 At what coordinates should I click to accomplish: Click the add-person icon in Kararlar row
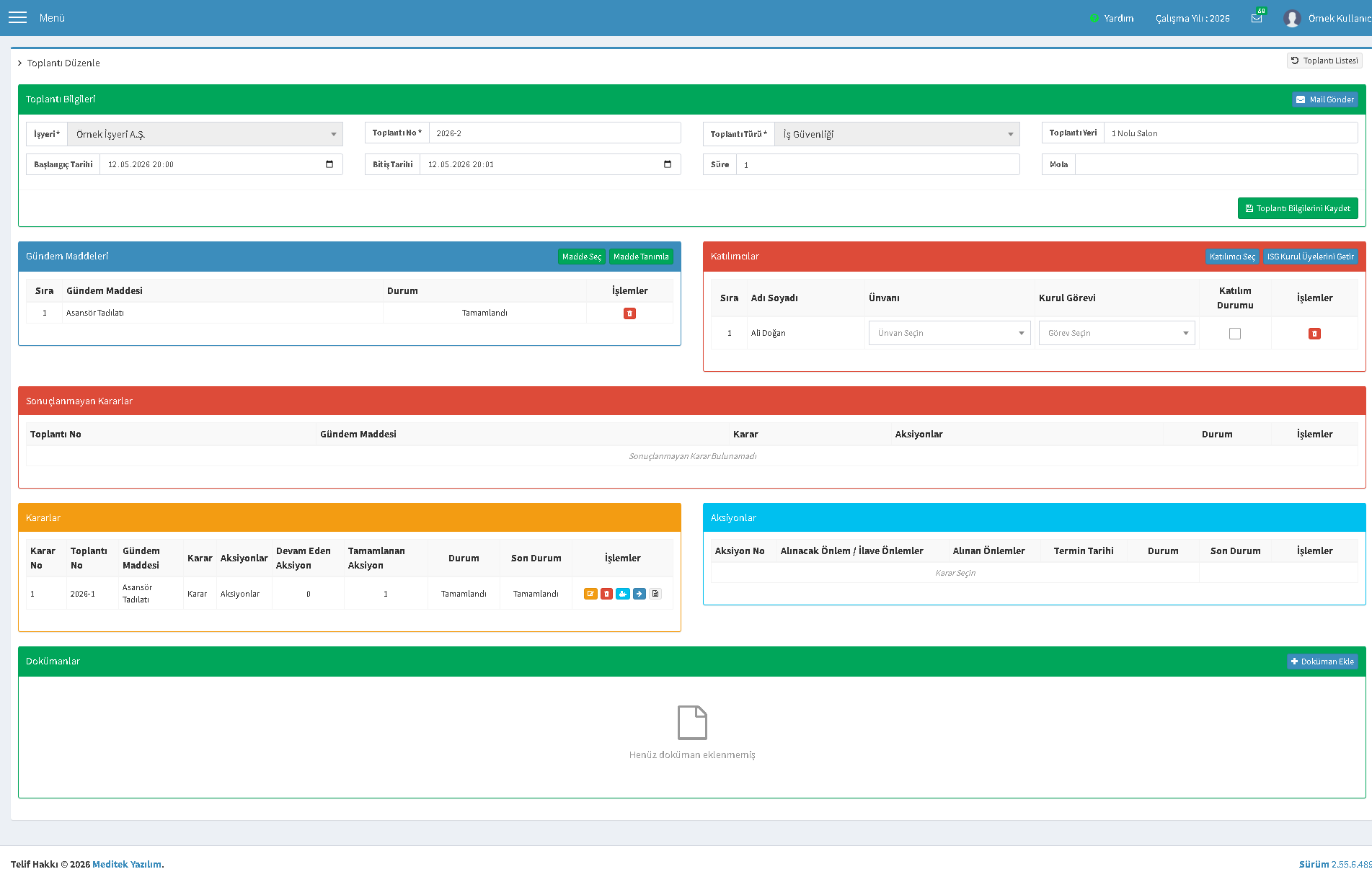pyautogui.click(x=623, y=594)
